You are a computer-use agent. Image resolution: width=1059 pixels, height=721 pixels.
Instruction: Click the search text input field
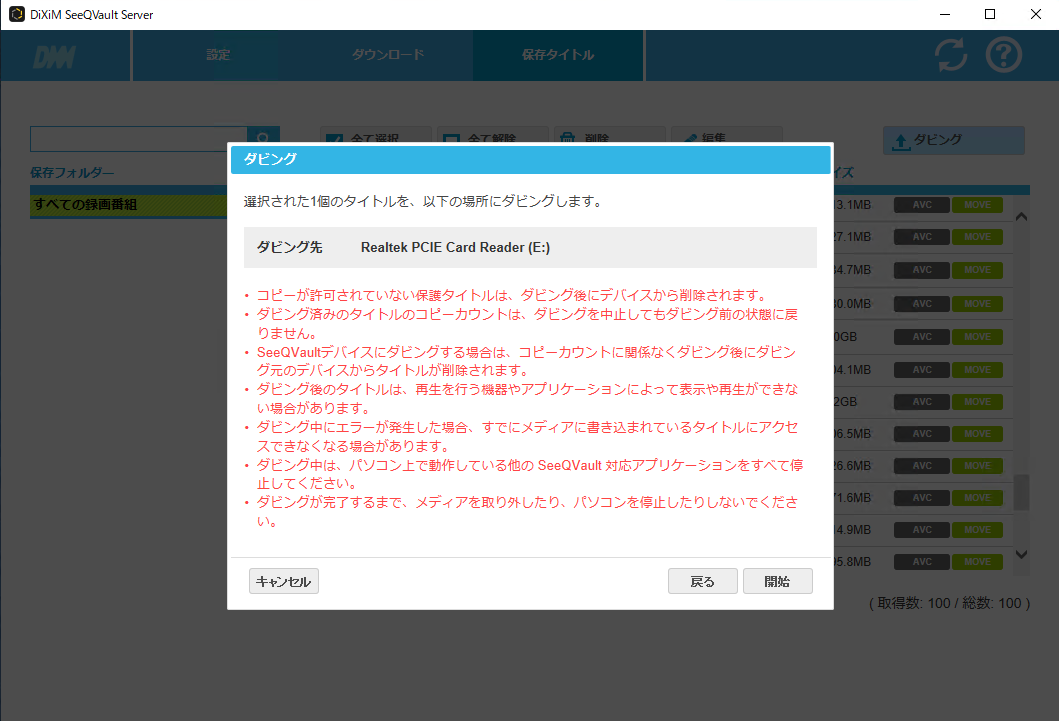coord(138,139)
